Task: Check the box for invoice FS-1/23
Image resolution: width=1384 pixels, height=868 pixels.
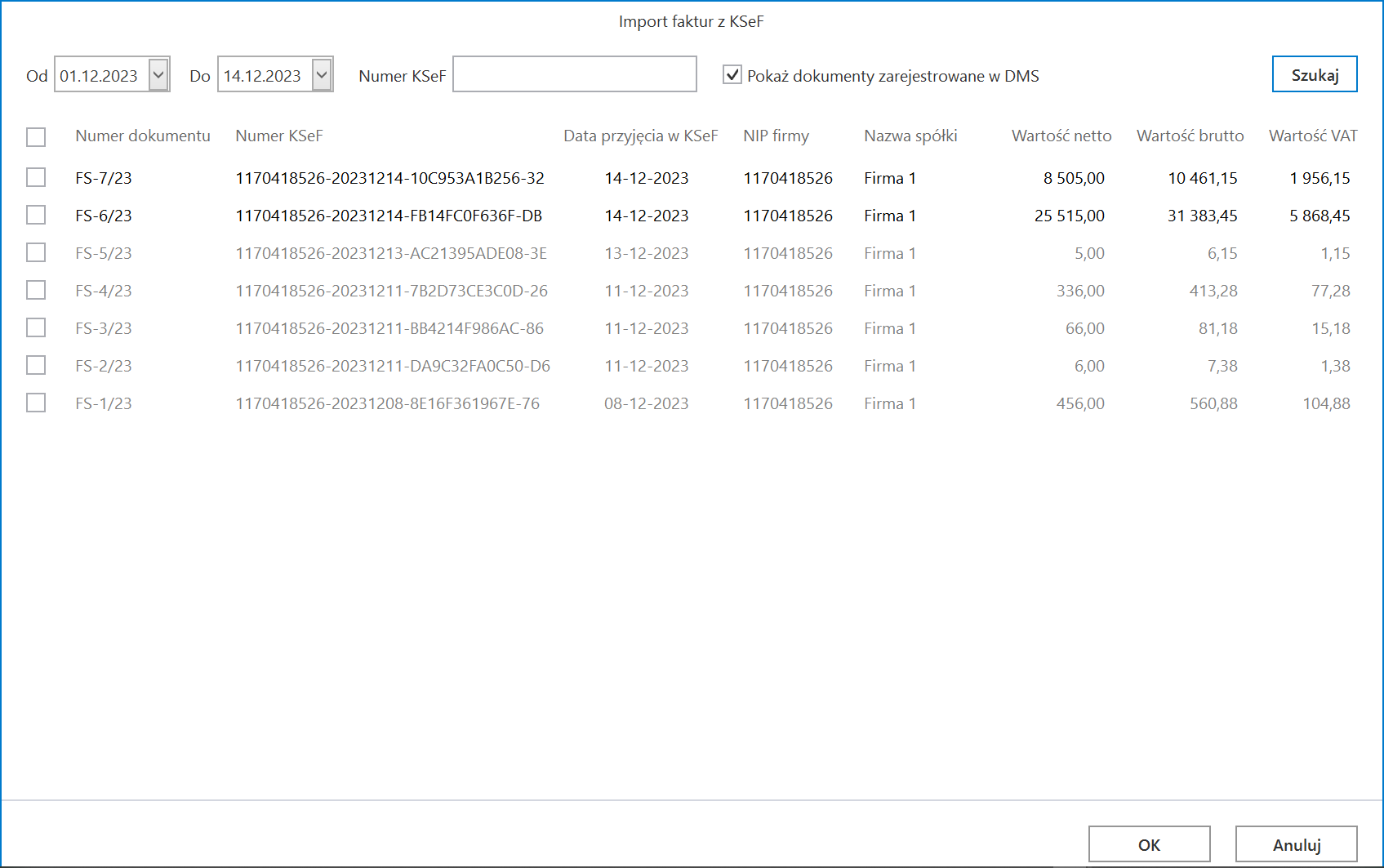Action: (36, 403)
